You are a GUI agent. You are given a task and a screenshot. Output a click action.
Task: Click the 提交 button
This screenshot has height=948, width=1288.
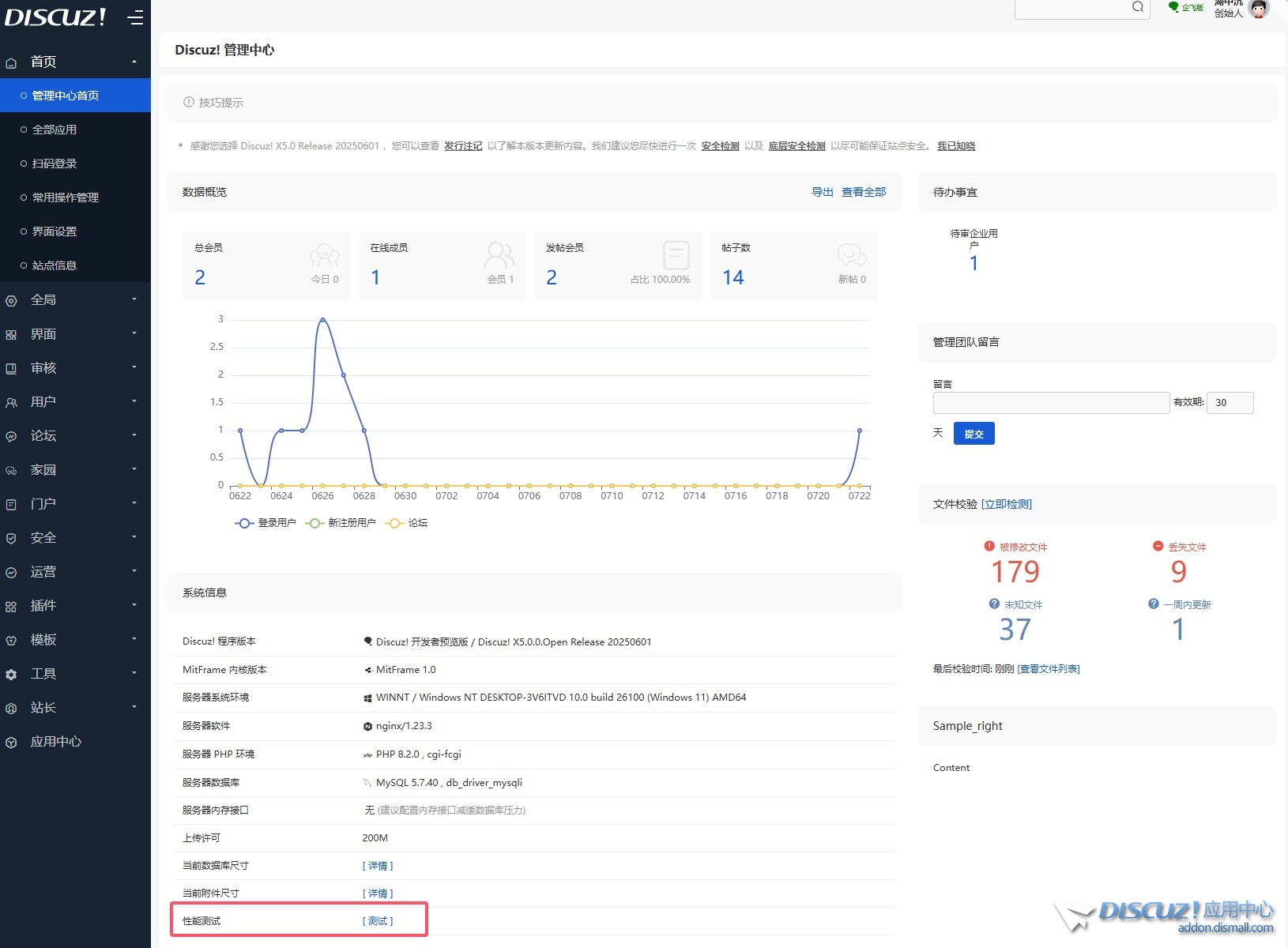click(974, 434)
